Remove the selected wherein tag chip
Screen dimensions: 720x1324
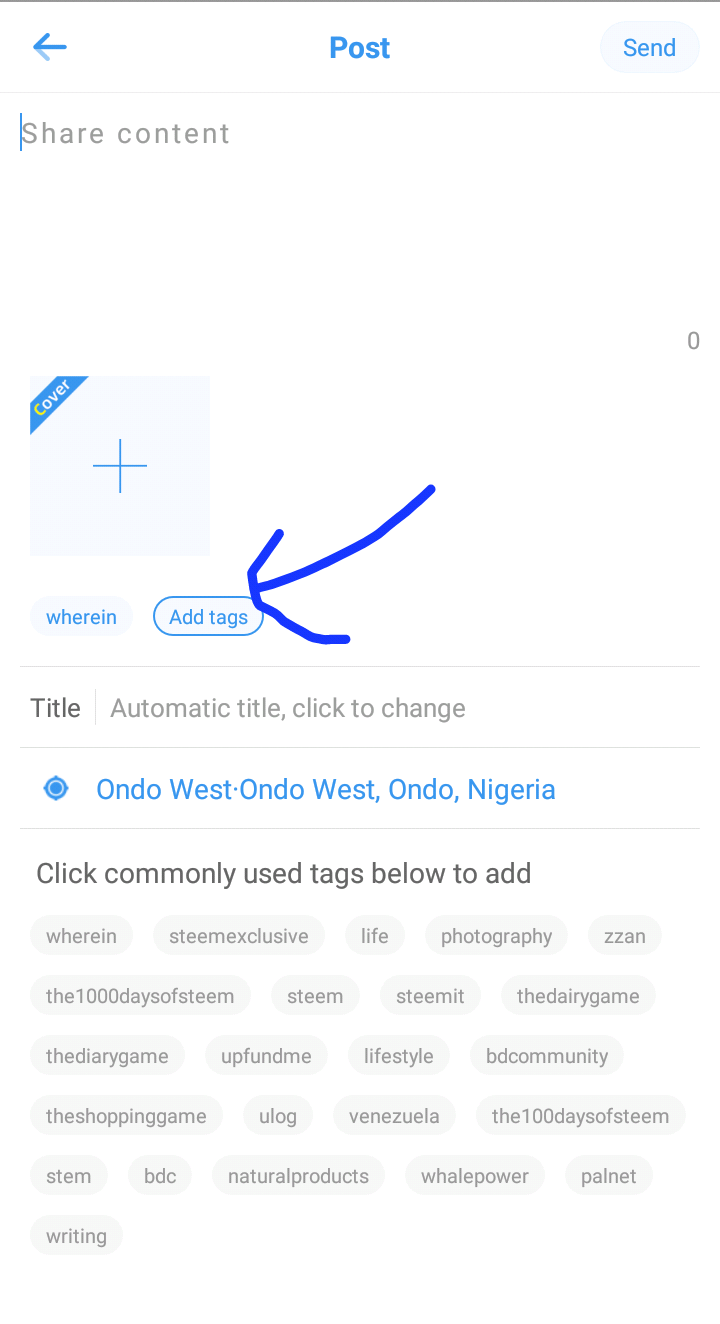click(81, 617)
